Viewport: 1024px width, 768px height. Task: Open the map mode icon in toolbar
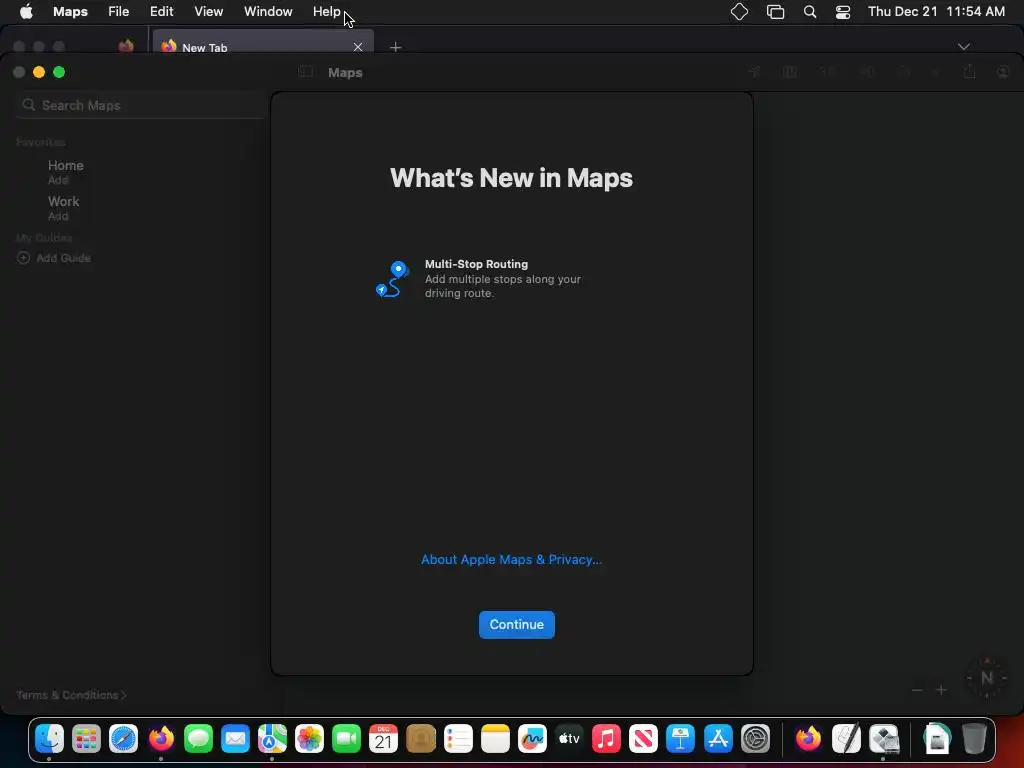[790, 72]
